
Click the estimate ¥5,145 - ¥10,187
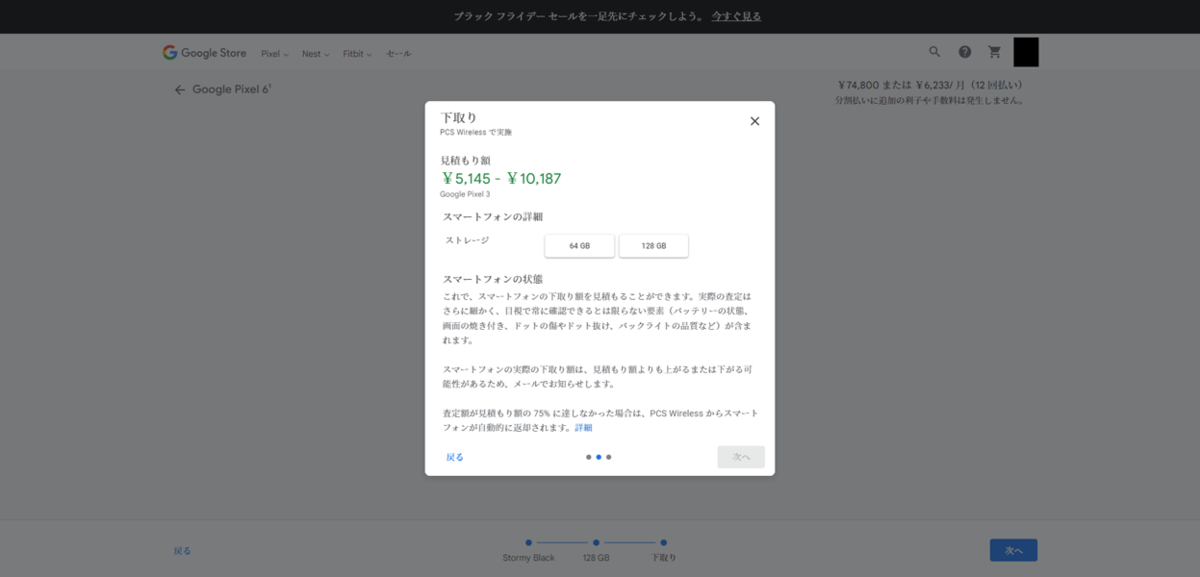[501, 179]
